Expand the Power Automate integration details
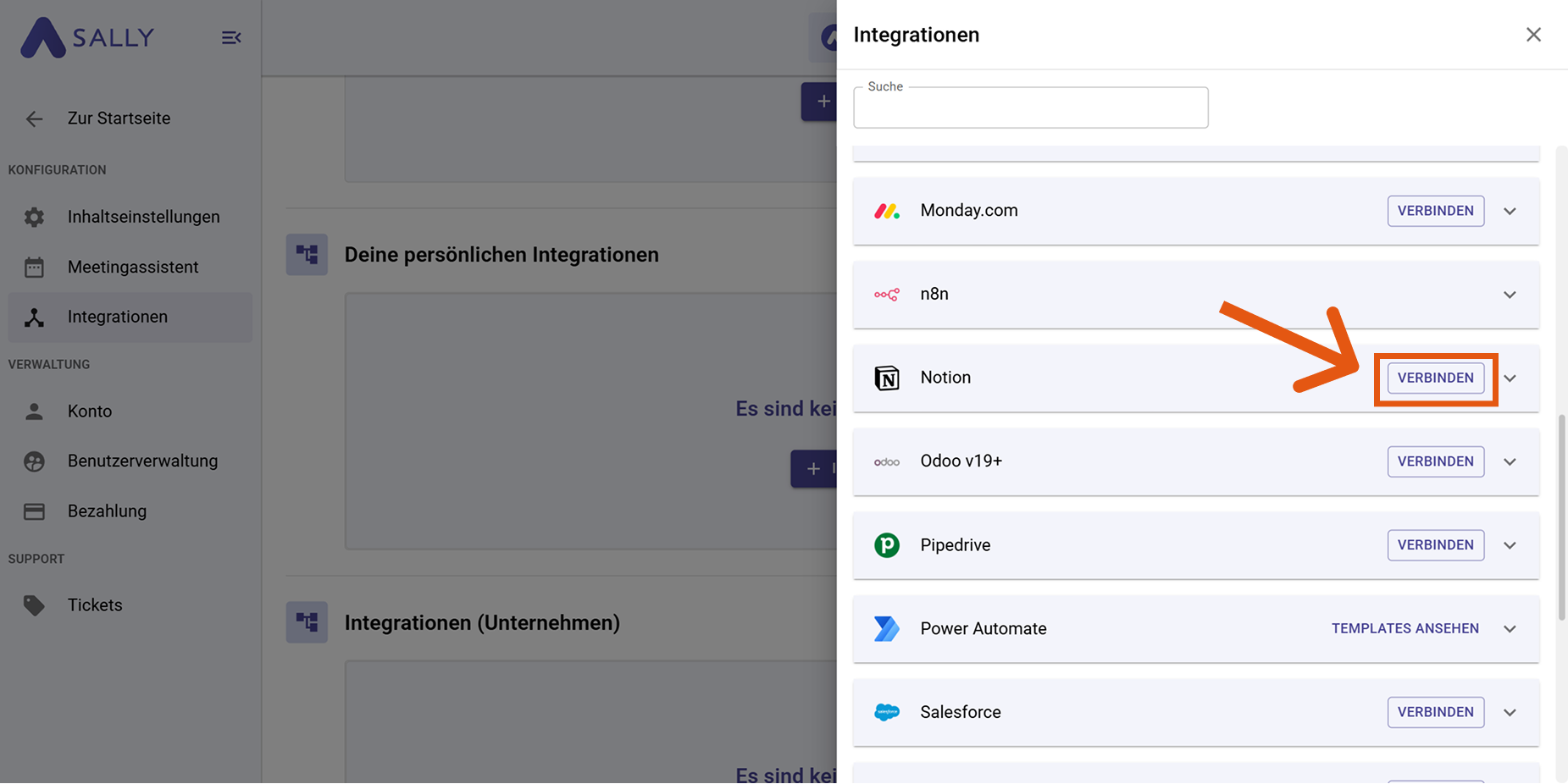Viewport: 1568px width, 784px height. [x=1510, y=628]
